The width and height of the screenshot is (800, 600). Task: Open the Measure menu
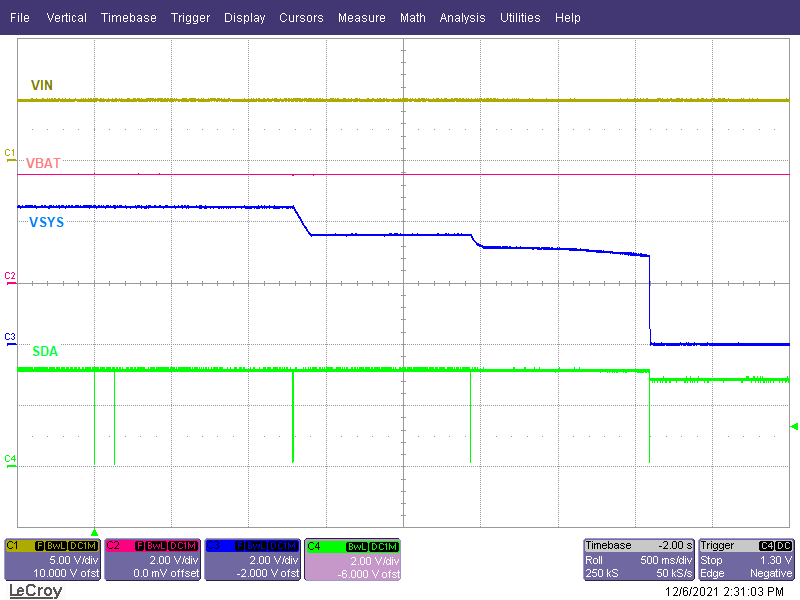point(361,17)
